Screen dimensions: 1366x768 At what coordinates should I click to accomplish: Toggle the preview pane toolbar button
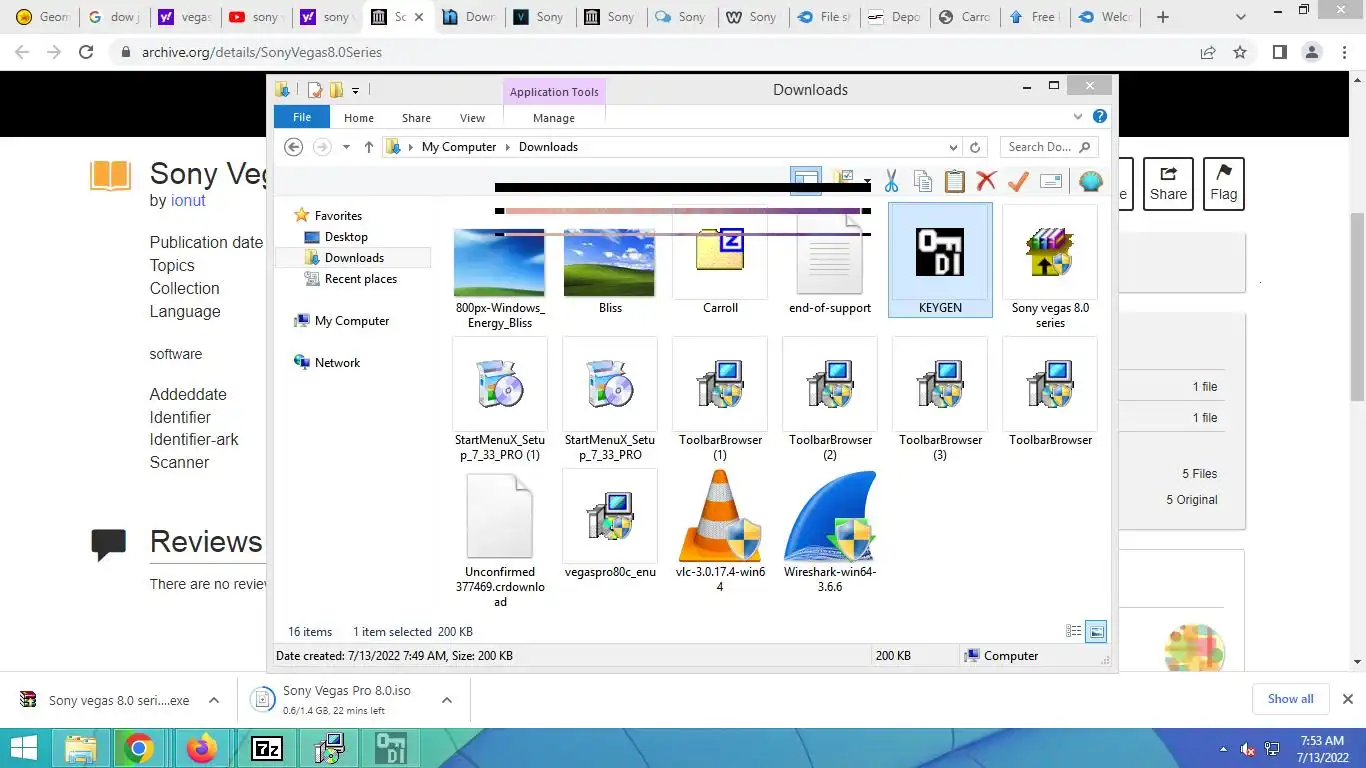click(805, 181)
